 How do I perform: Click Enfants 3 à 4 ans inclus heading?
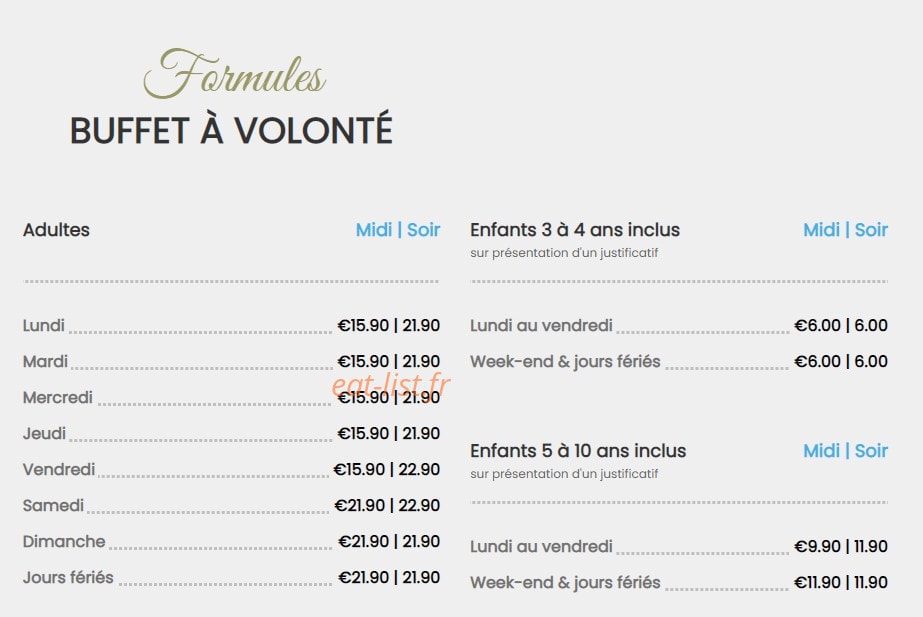coord(575,230)
